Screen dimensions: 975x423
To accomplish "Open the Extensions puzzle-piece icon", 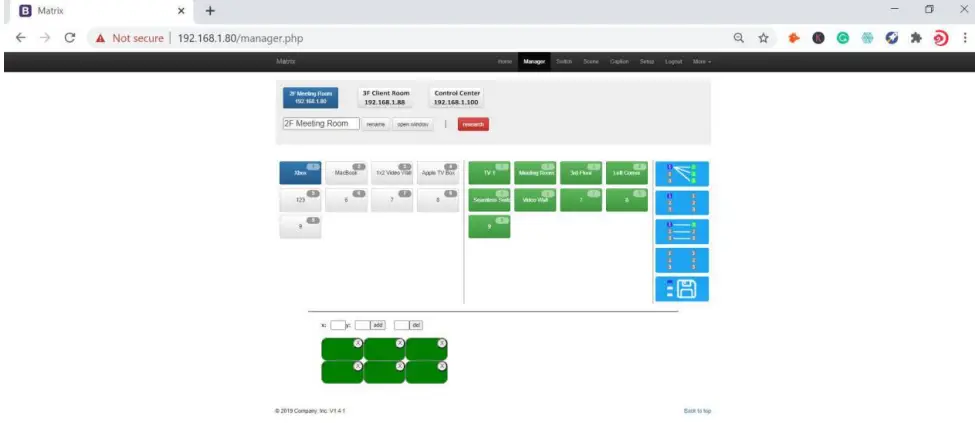I will (x=916, y=38).
